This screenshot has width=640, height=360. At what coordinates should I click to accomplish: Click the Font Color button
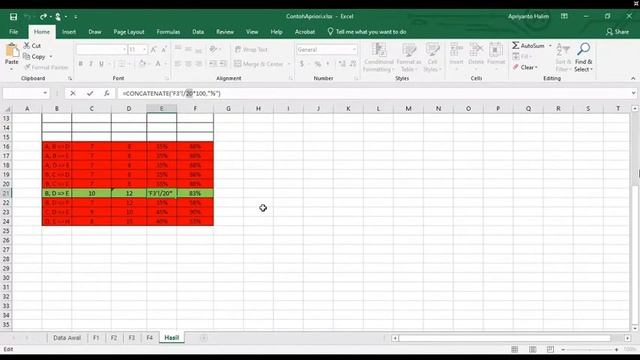point(158,64)
